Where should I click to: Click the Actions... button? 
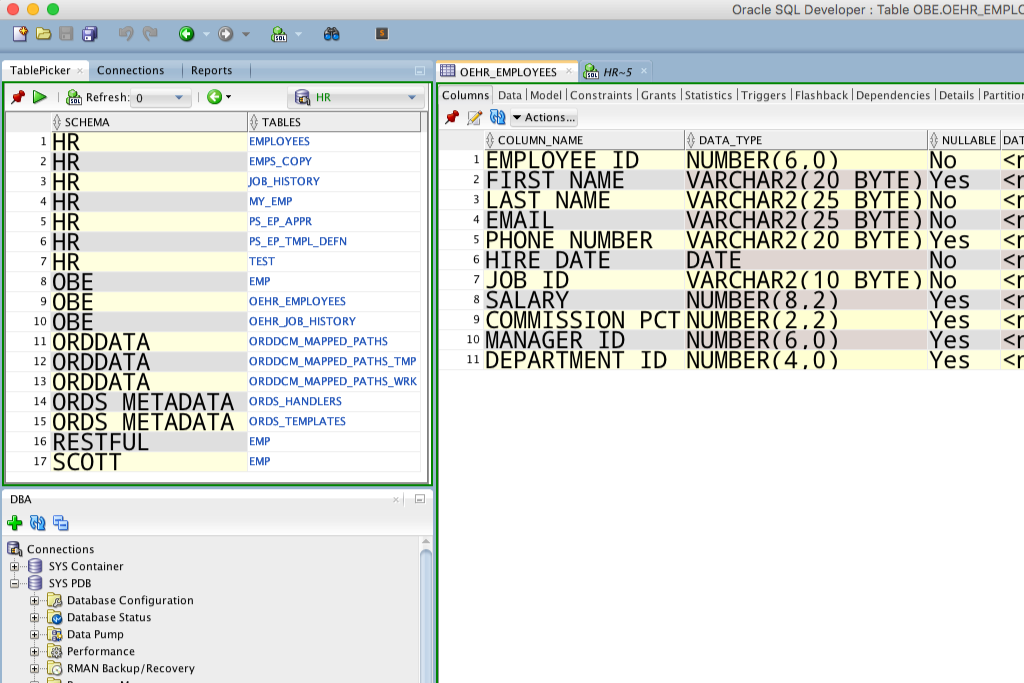click(x=544, y=118)
